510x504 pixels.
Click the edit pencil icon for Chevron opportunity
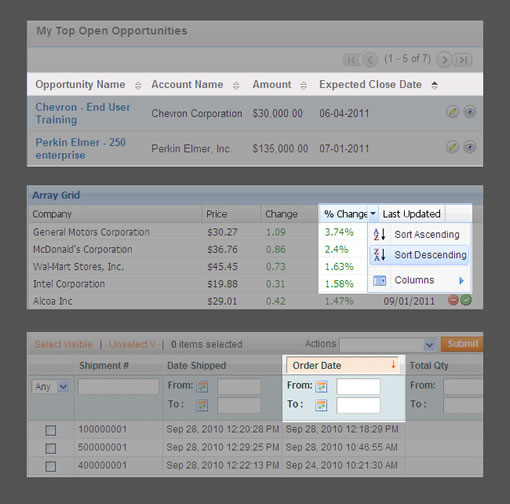click(x=452, y=112)
